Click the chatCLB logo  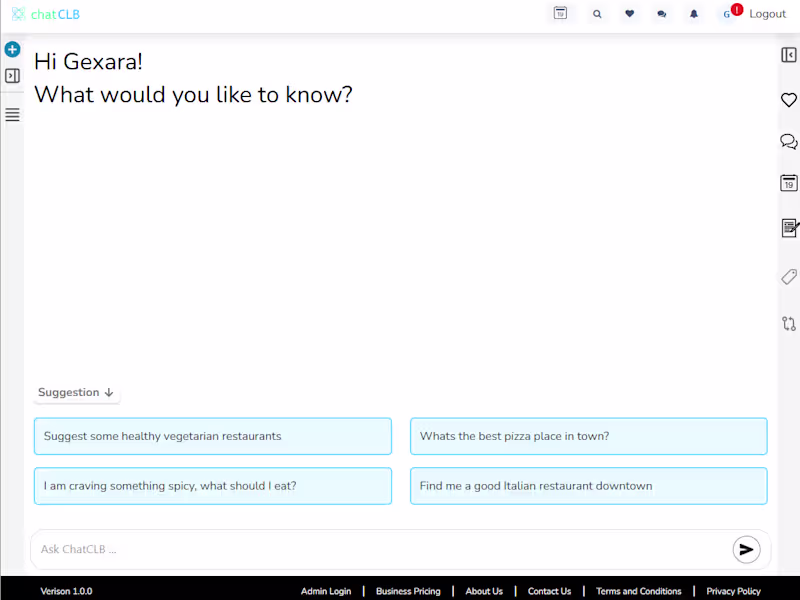[45, 14]
